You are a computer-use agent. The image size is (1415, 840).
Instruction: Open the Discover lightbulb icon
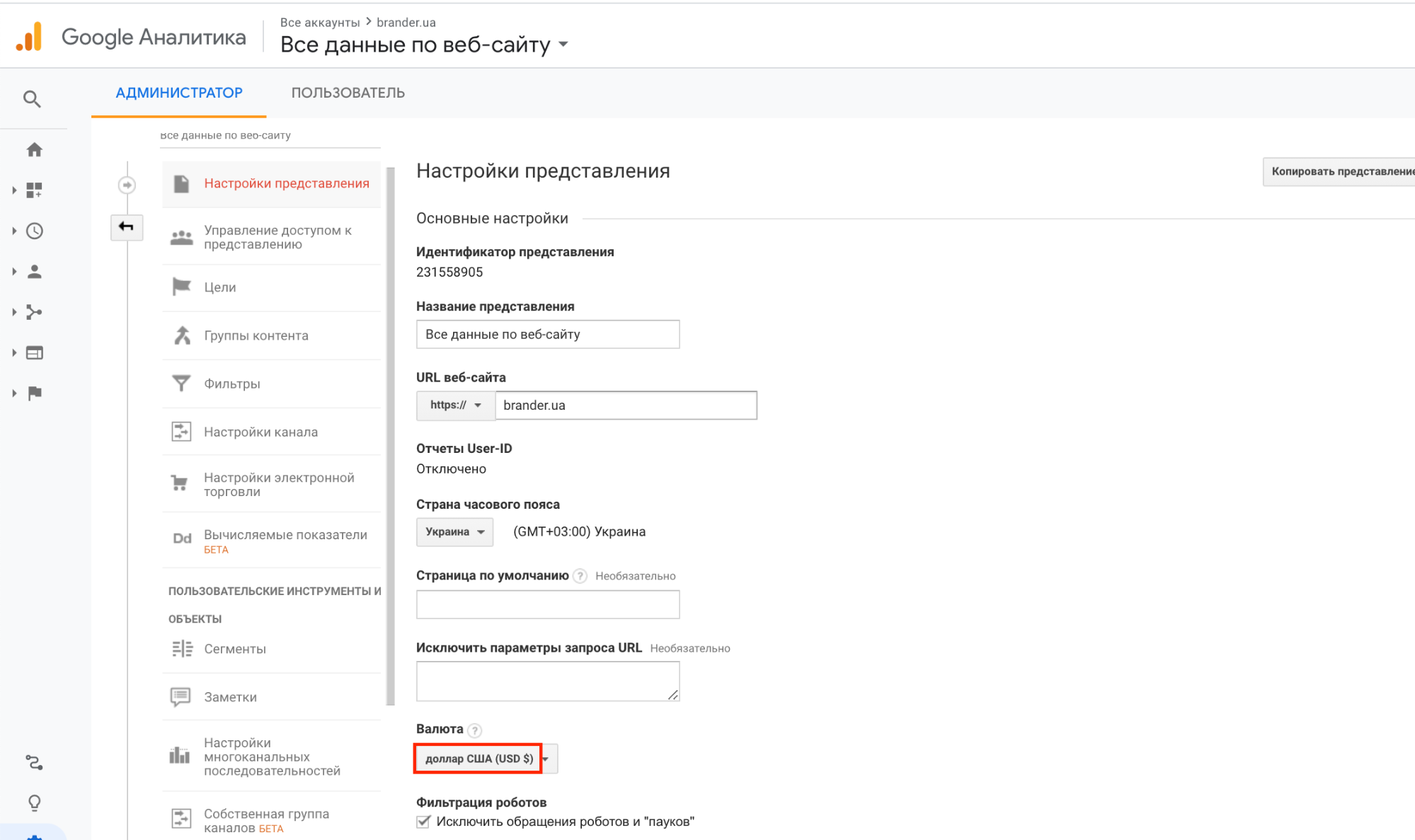coord(34,802)
